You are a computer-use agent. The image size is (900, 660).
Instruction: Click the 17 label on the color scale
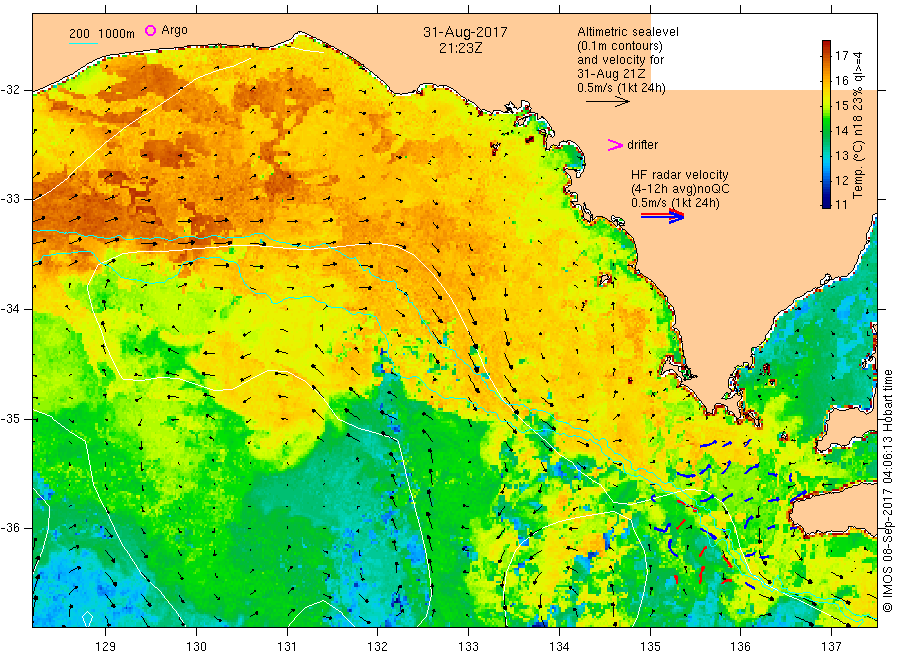point(841,56)
